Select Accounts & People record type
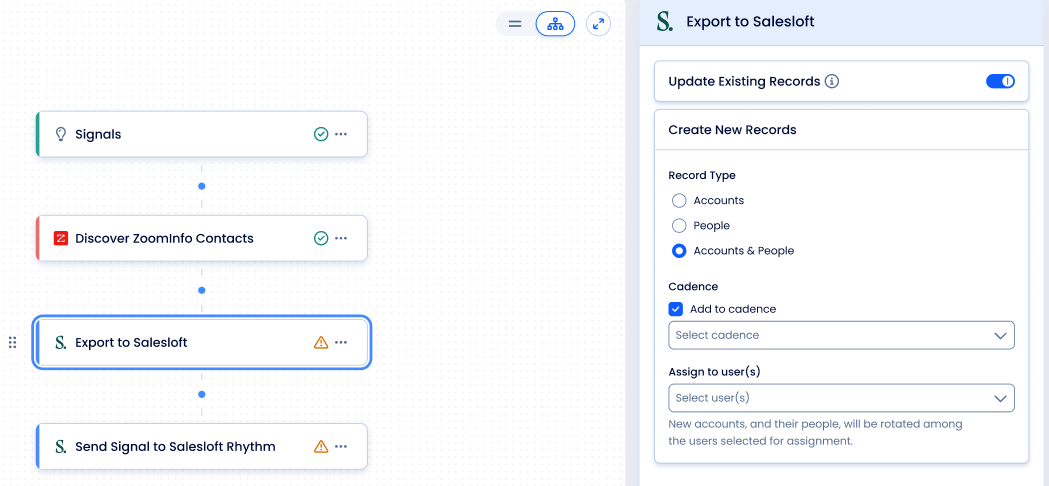Viewport: 1049px width, 486px height. point(679,251)
